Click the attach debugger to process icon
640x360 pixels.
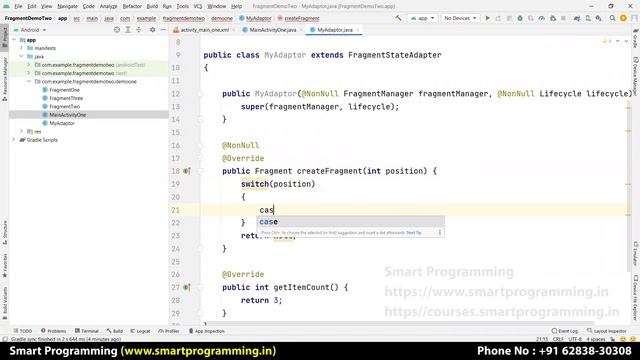pos(553,18)
